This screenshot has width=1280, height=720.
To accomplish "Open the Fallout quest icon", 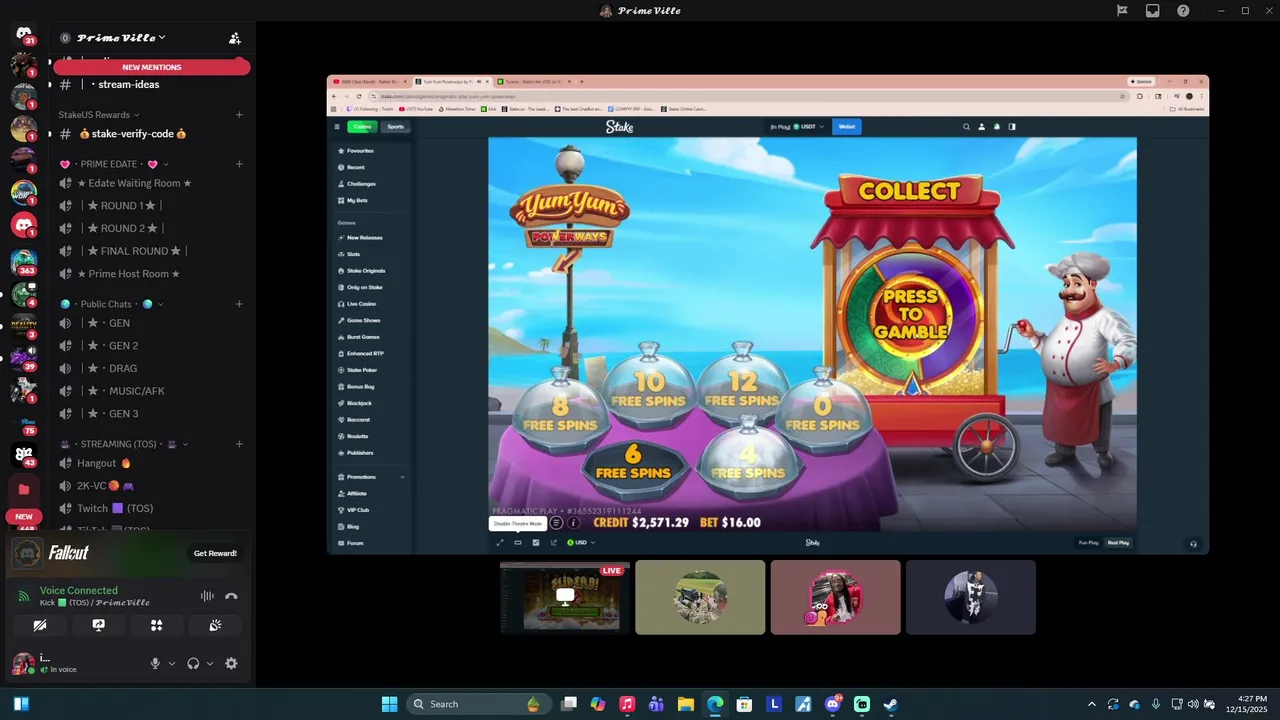I will [x=27, y=553].
